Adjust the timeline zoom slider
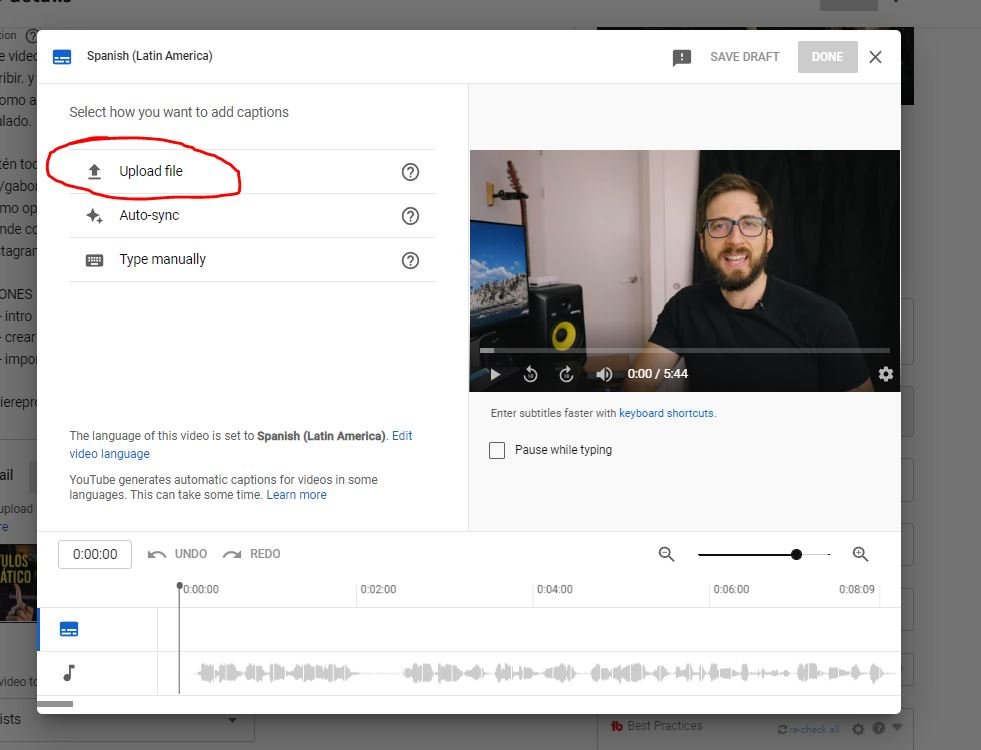 tap(795, 553)
